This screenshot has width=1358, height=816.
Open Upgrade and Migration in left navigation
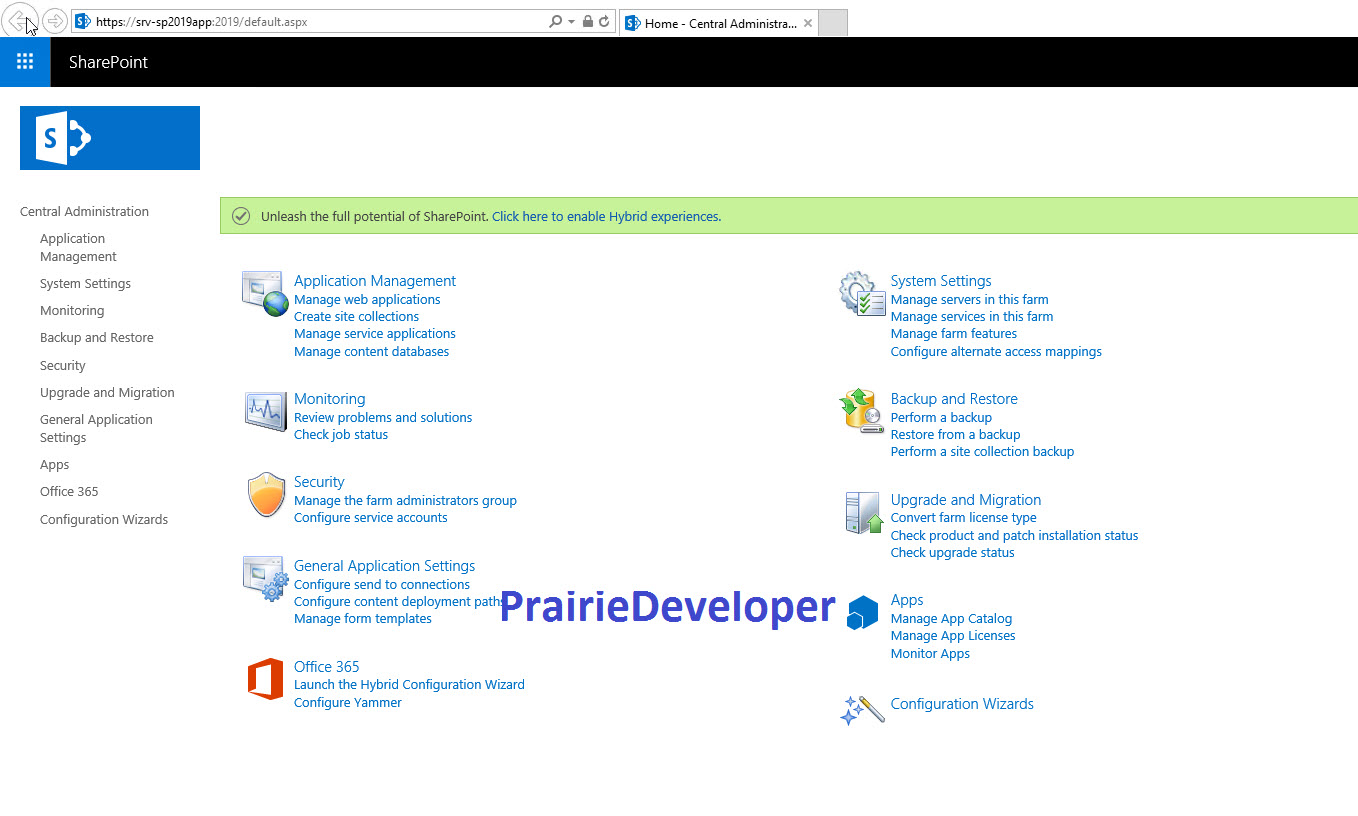107,393
